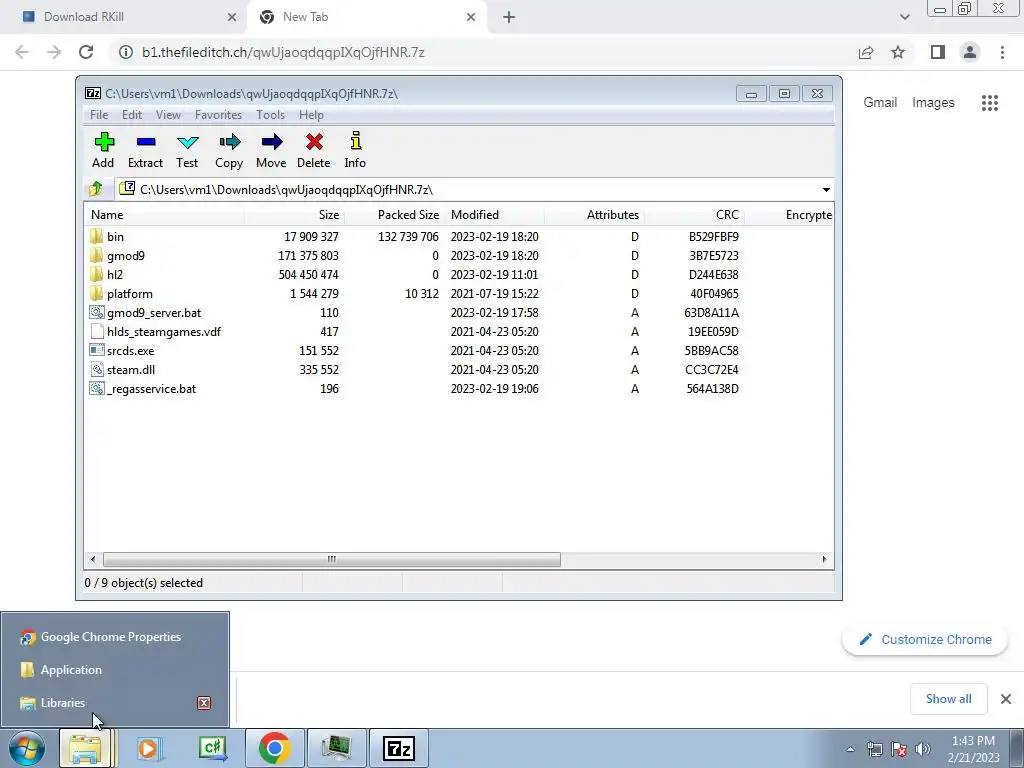1024x768 pixels.
Task: Select the bin folder
Action: tap(115, 236)
